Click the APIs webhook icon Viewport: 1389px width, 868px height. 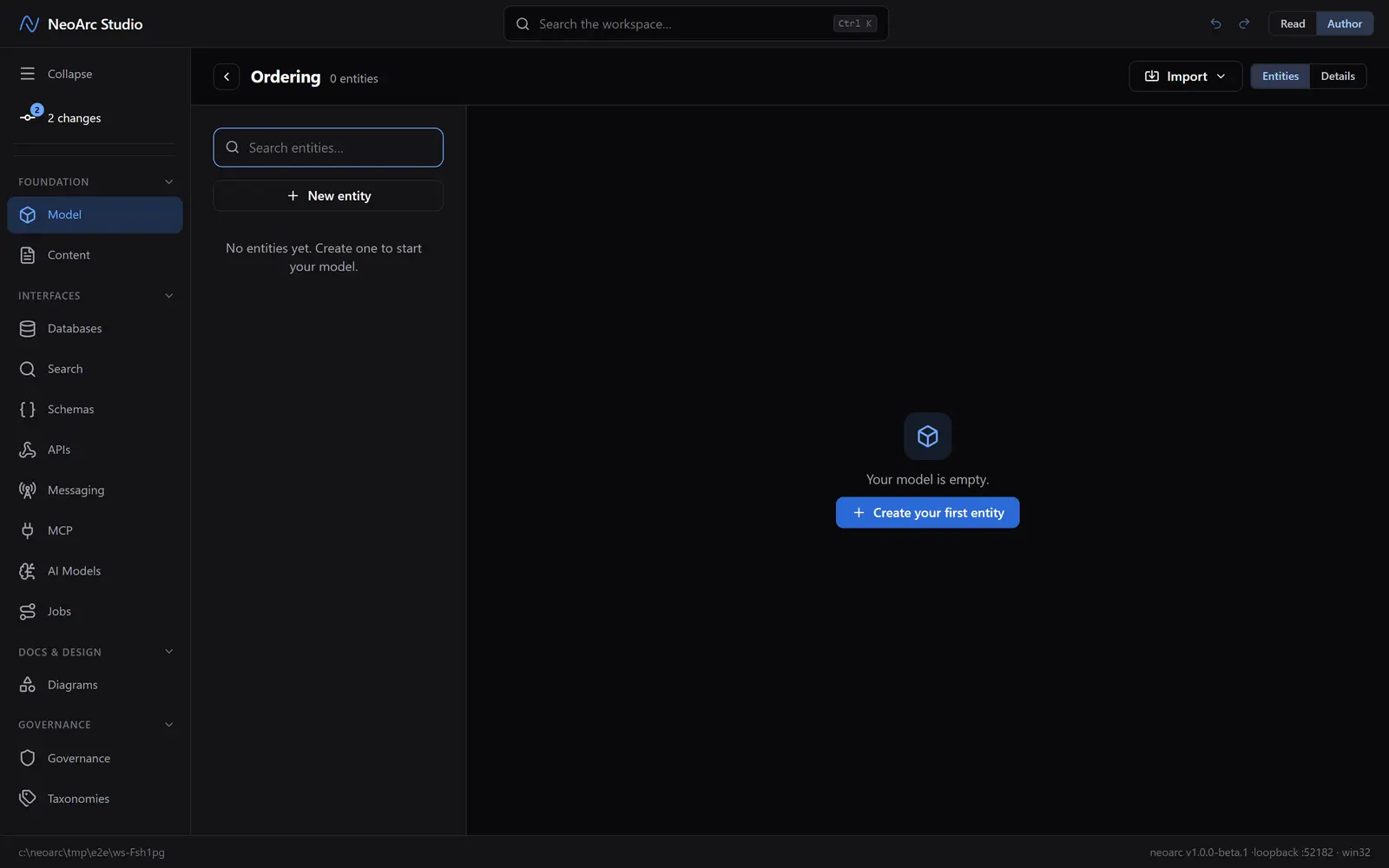click(28, 450)
